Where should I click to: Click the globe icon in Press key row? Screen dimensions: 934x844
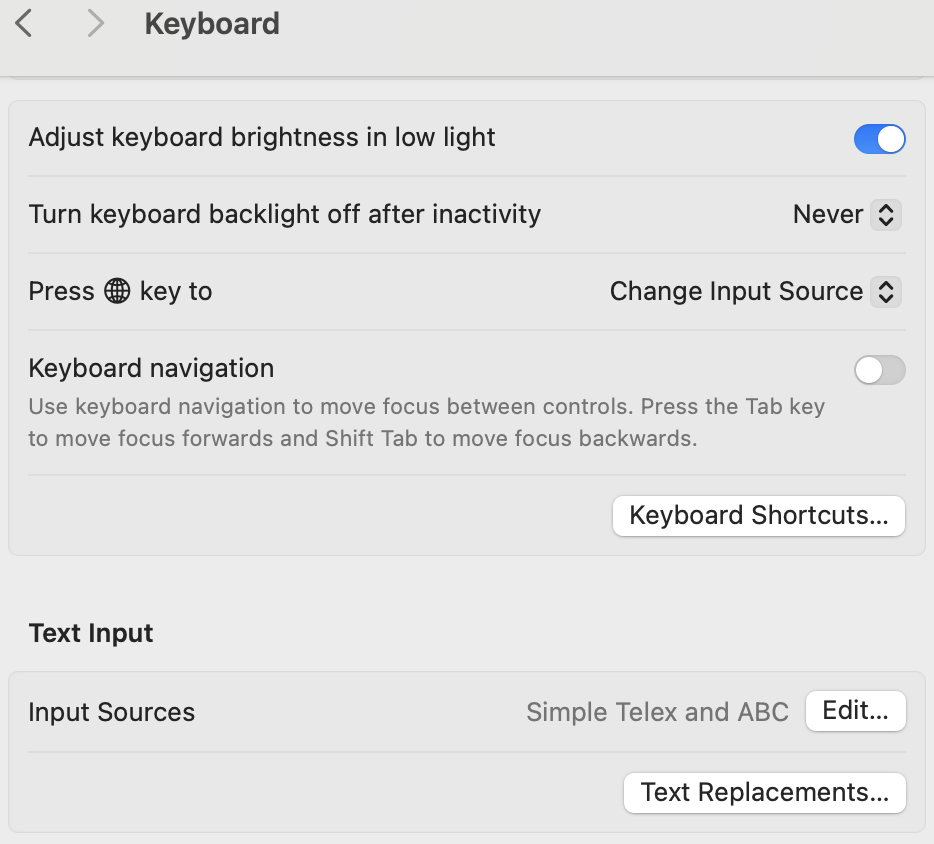coord(117,291)
